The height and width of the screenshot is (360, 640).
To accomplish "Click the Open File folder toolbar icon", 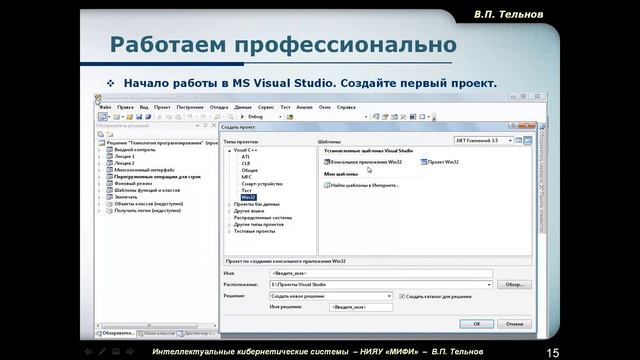I will pos(129,117).
